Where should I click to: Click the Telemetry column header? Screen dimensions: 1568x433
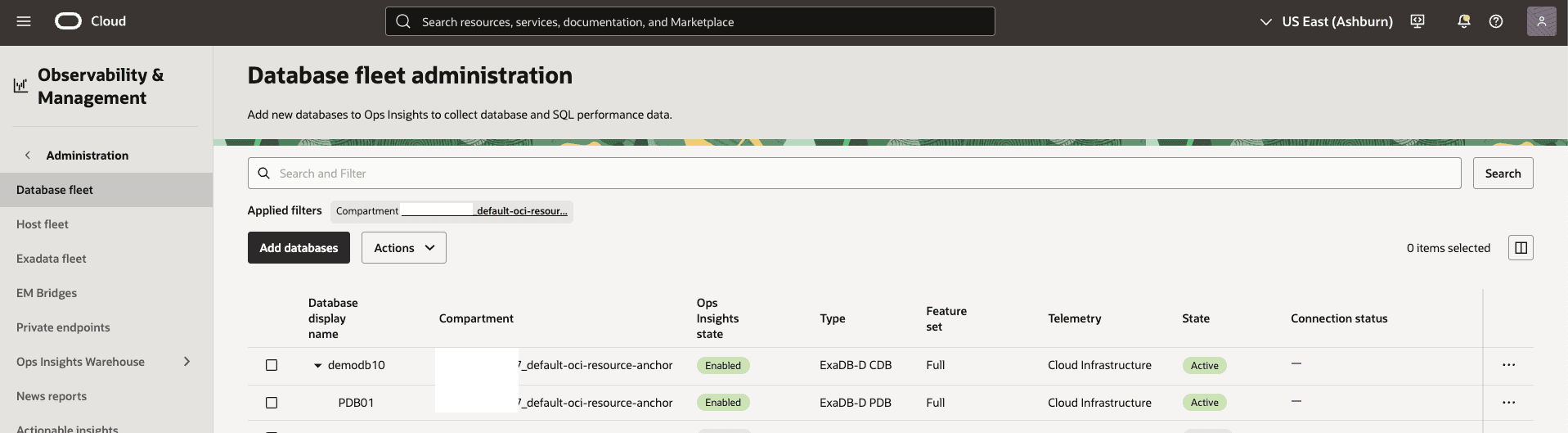coord(1075,318)
